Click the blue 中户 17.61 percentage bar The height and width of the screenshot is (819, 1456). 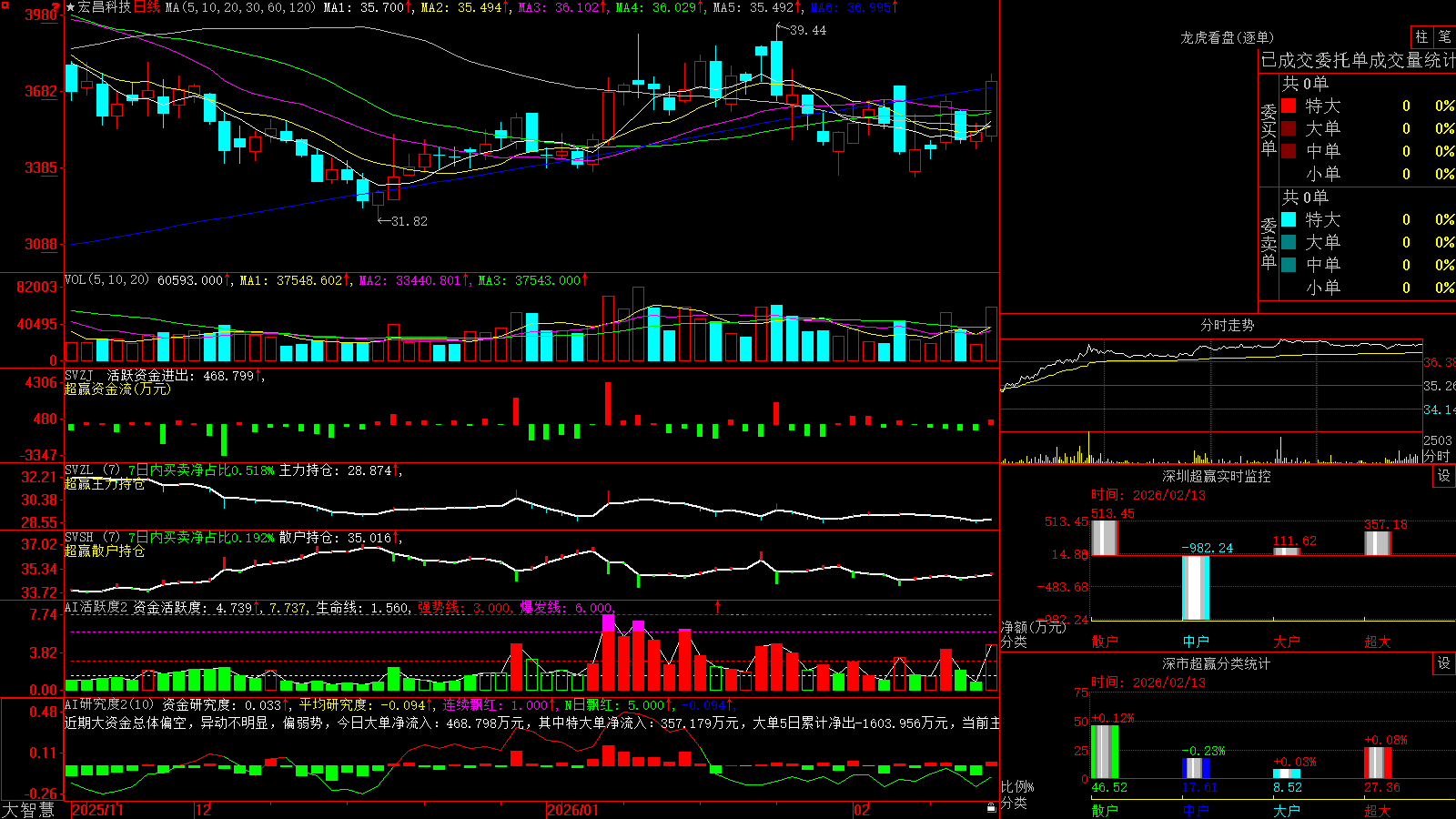1196,768
